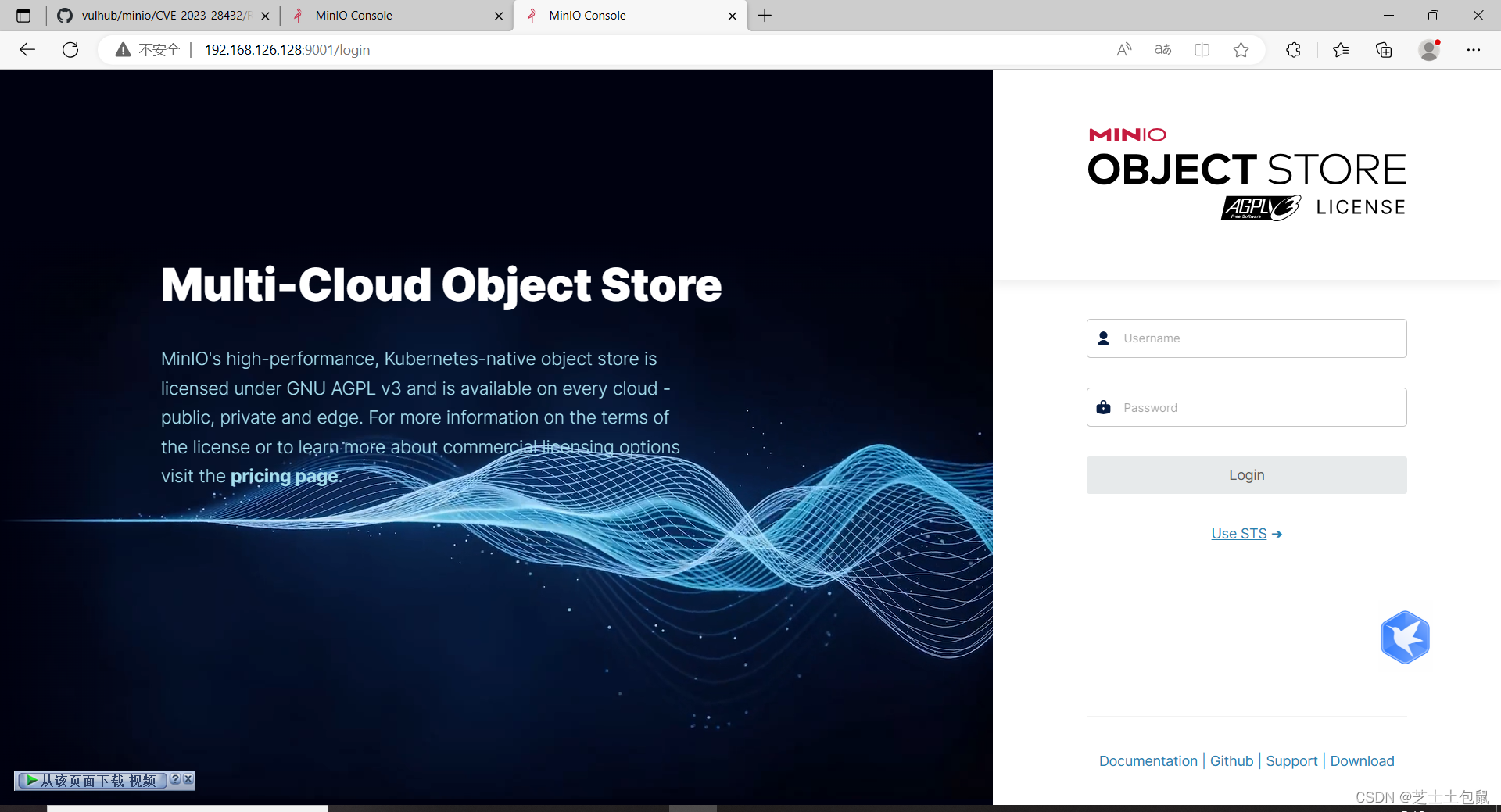Focus the Password input field
This screenshot has width=1501, height=812.
click(x=1247, y=407)
